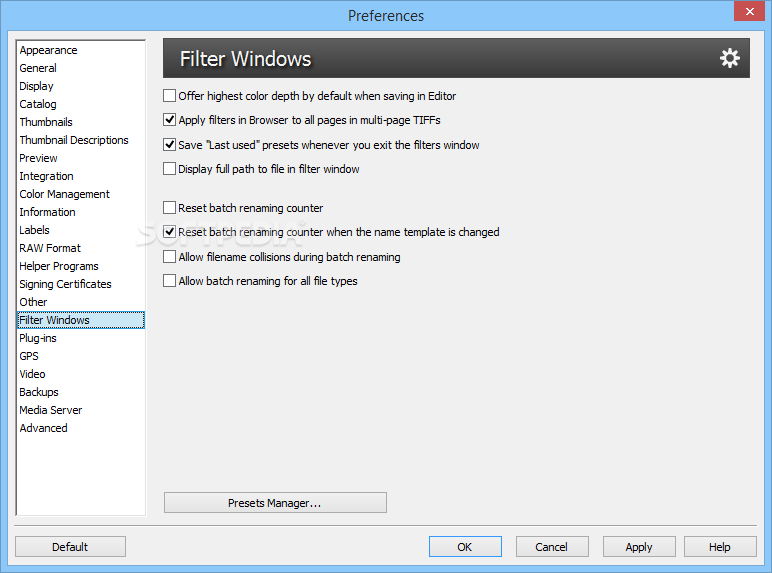Apply the current preference changes
This screenshot has height=573, width=772.
pyautogui.click(x=639, y=547)
